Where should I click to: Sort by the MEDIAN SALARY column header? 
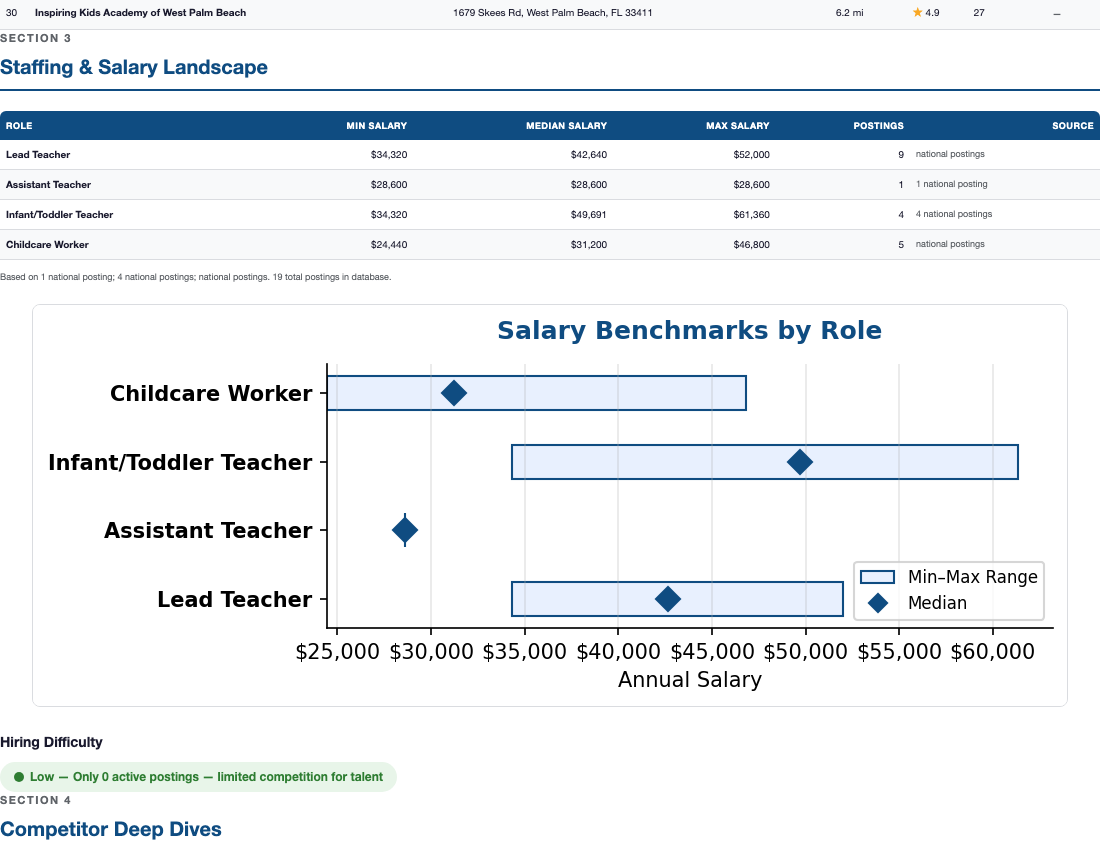(566, 125)
